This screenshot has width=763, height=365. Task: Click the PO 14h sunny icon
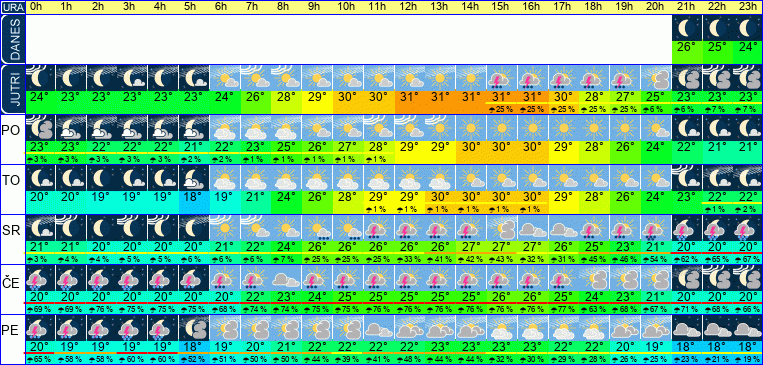471,127
